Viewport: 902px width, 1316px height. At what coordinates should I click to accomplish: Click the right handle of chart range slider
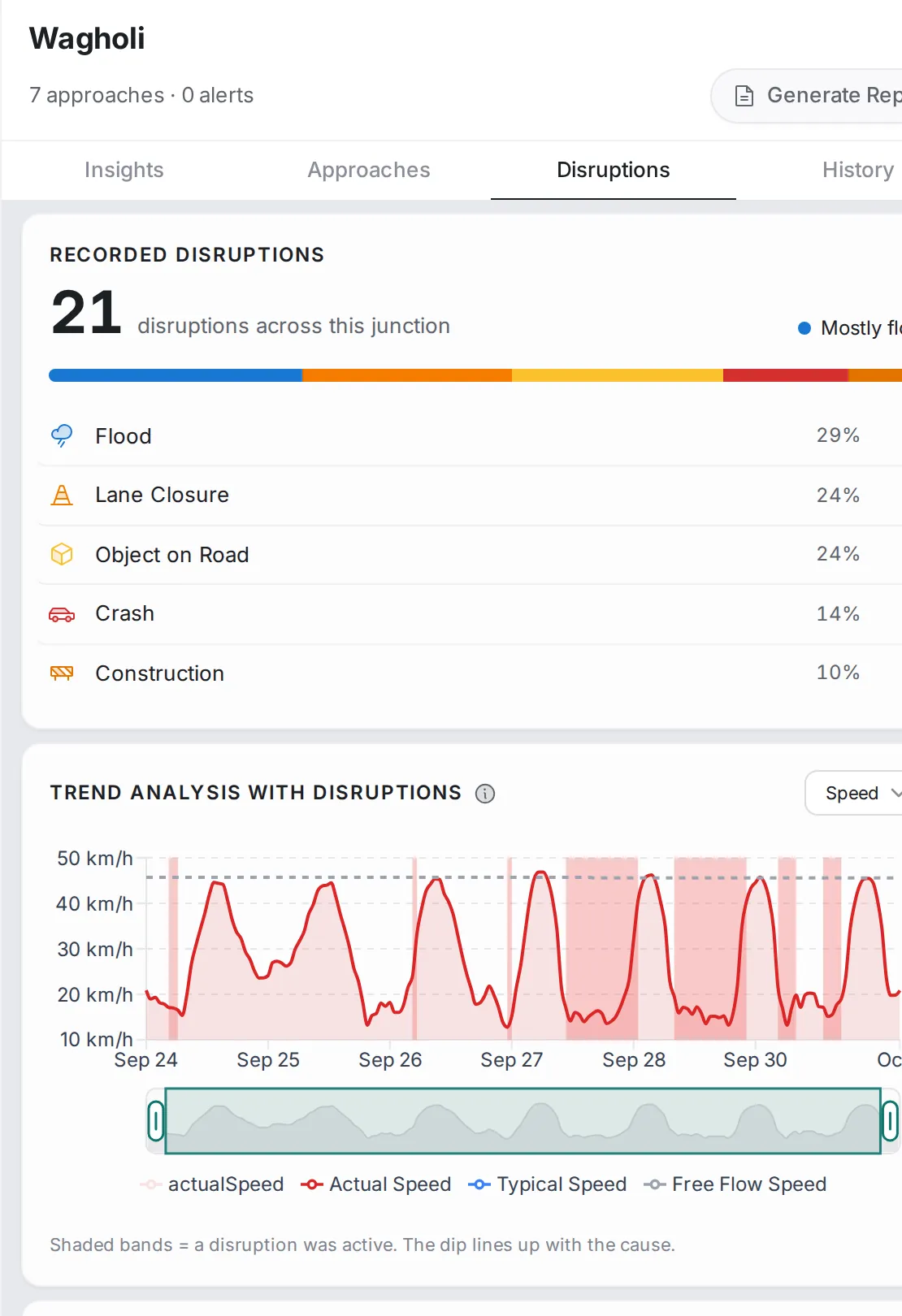pyautogui.click(x=890, y=1121)
